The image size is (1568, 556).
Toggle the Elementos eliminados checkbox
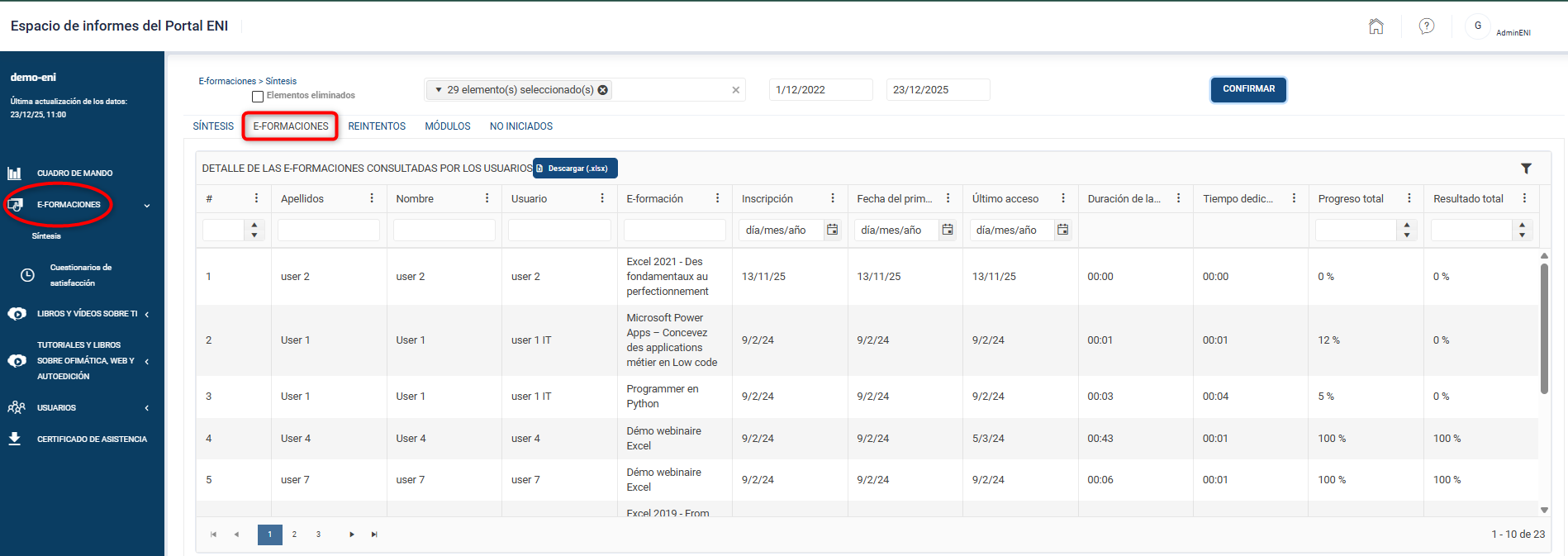point(258,96)
